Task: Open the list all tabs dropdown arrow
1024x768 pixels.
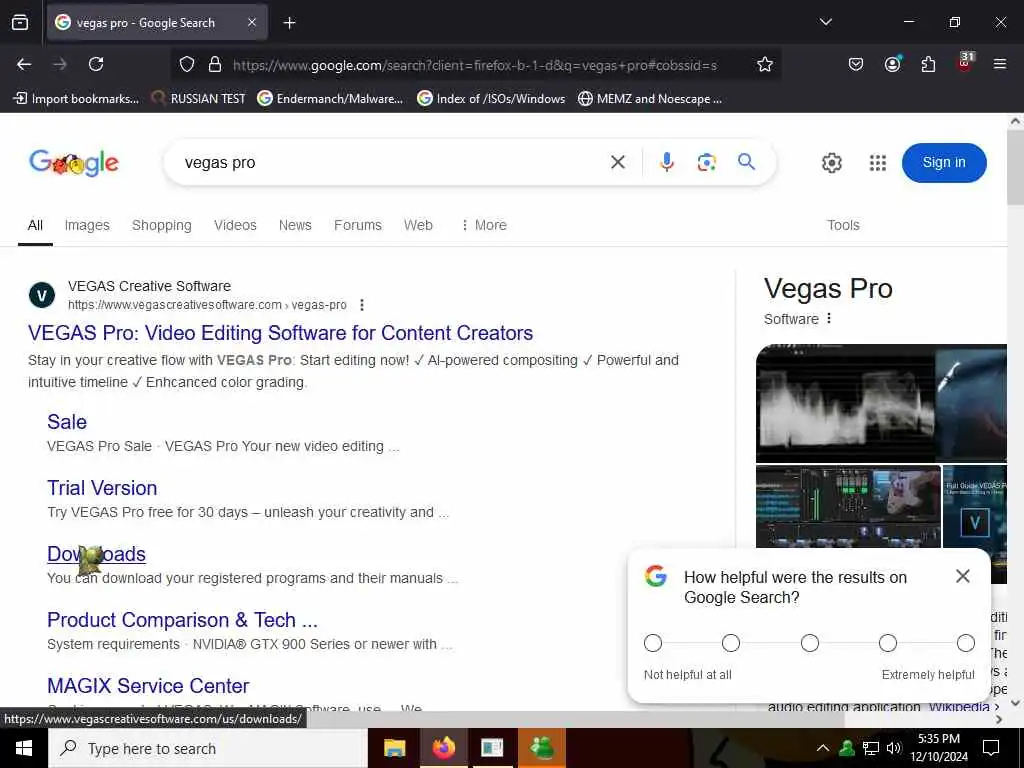Action: (x=825, y=22)
